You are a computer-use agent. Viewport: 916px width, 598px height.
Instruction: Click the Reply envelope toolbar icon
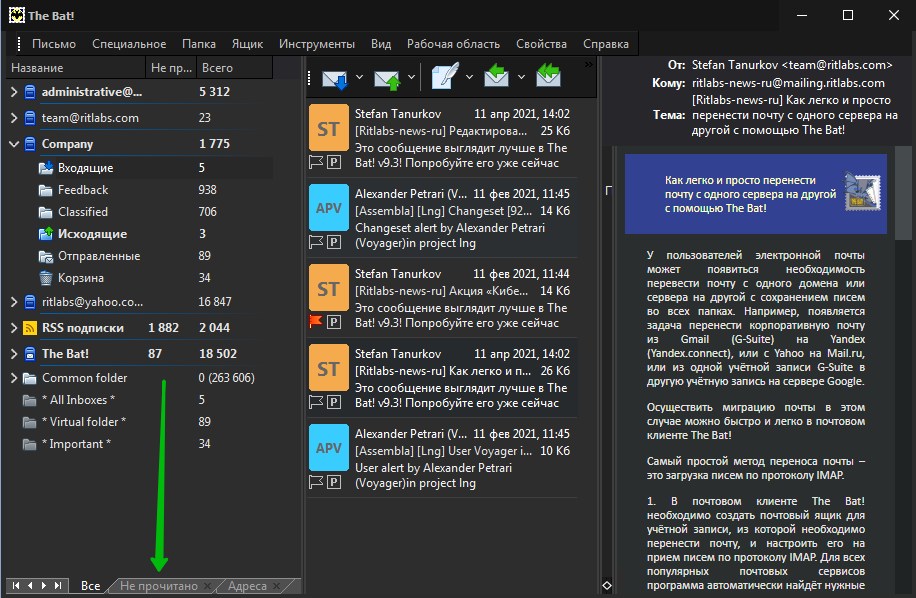click(x=496, y=76)
